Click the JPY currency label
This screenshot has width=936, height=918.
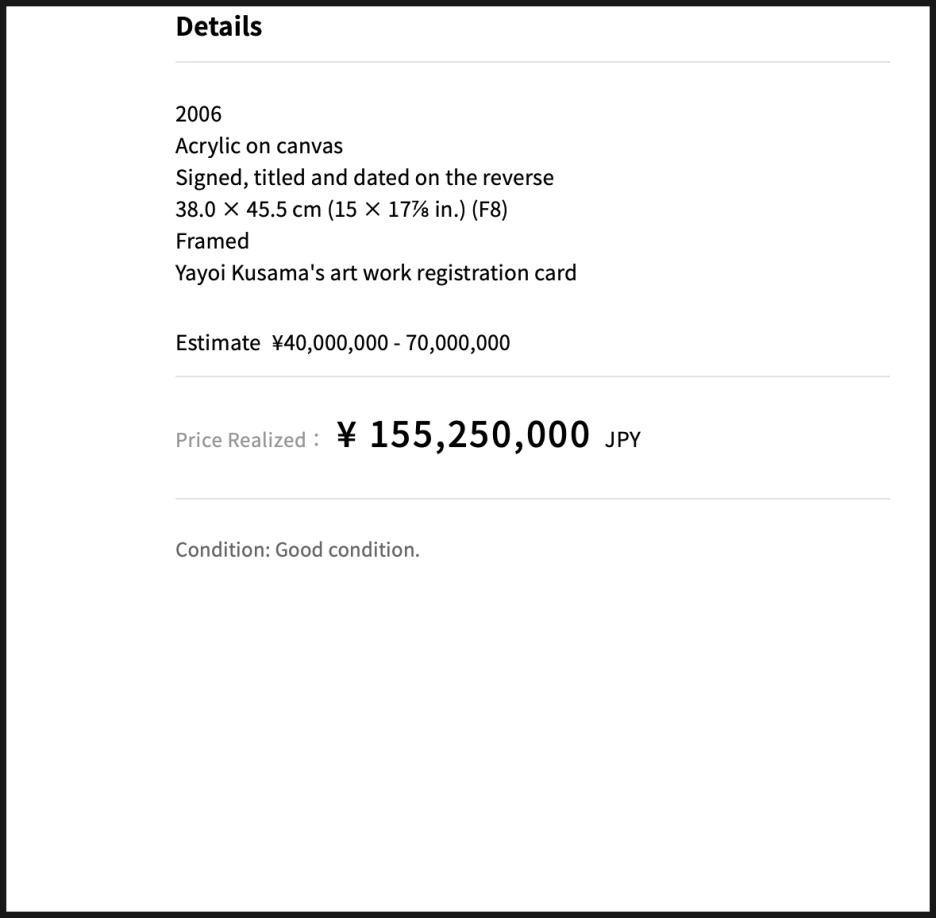coord(623,440)
